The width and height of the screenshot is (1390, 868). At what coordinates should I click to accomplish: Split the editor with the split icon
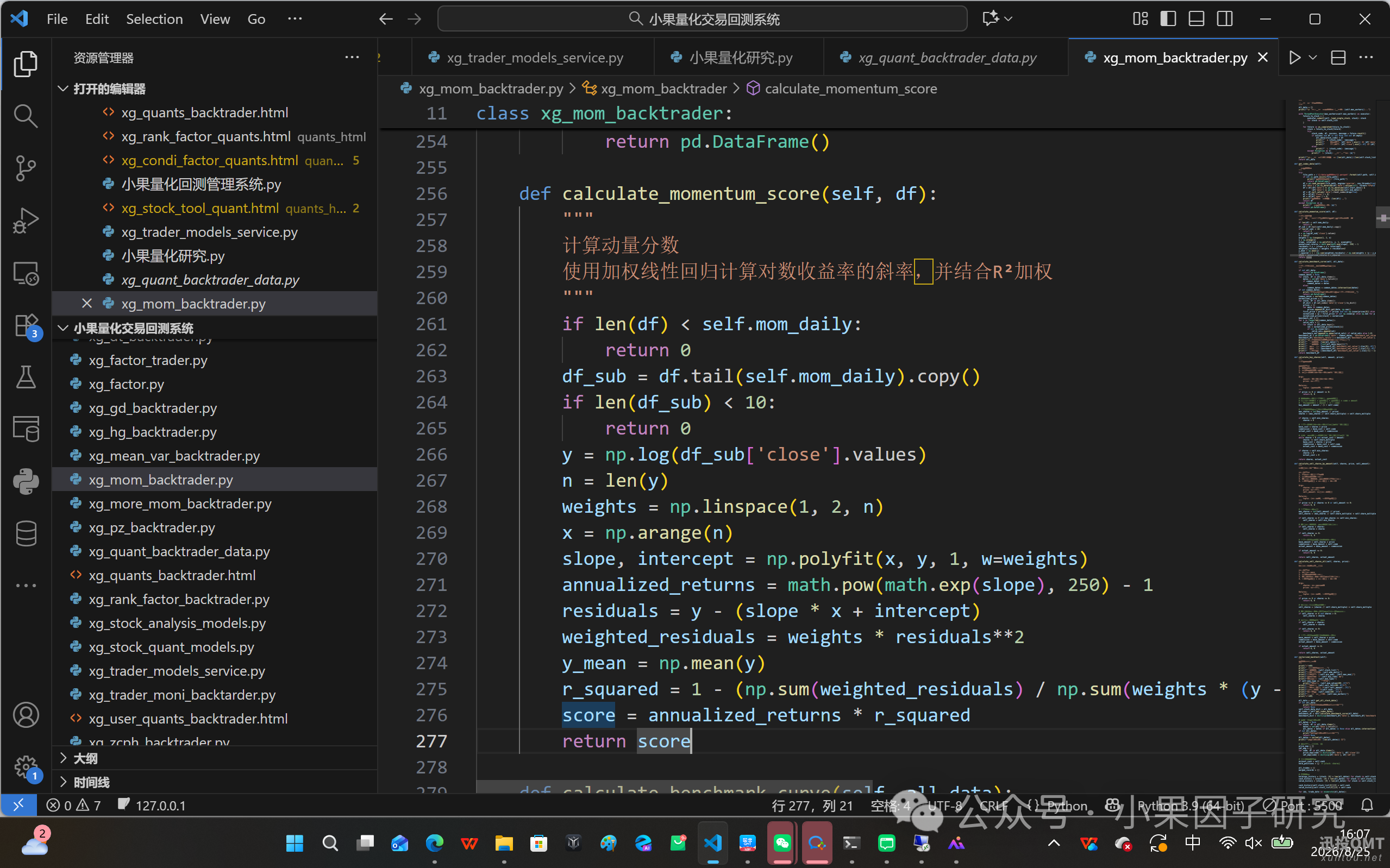click(1338, 58)
